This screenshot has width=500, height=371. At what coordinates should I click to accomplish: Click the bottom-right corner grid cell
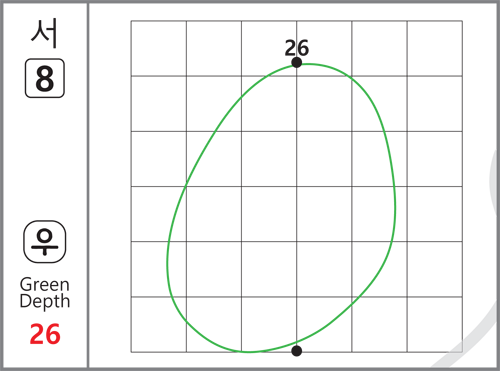[x=435, y=324]
